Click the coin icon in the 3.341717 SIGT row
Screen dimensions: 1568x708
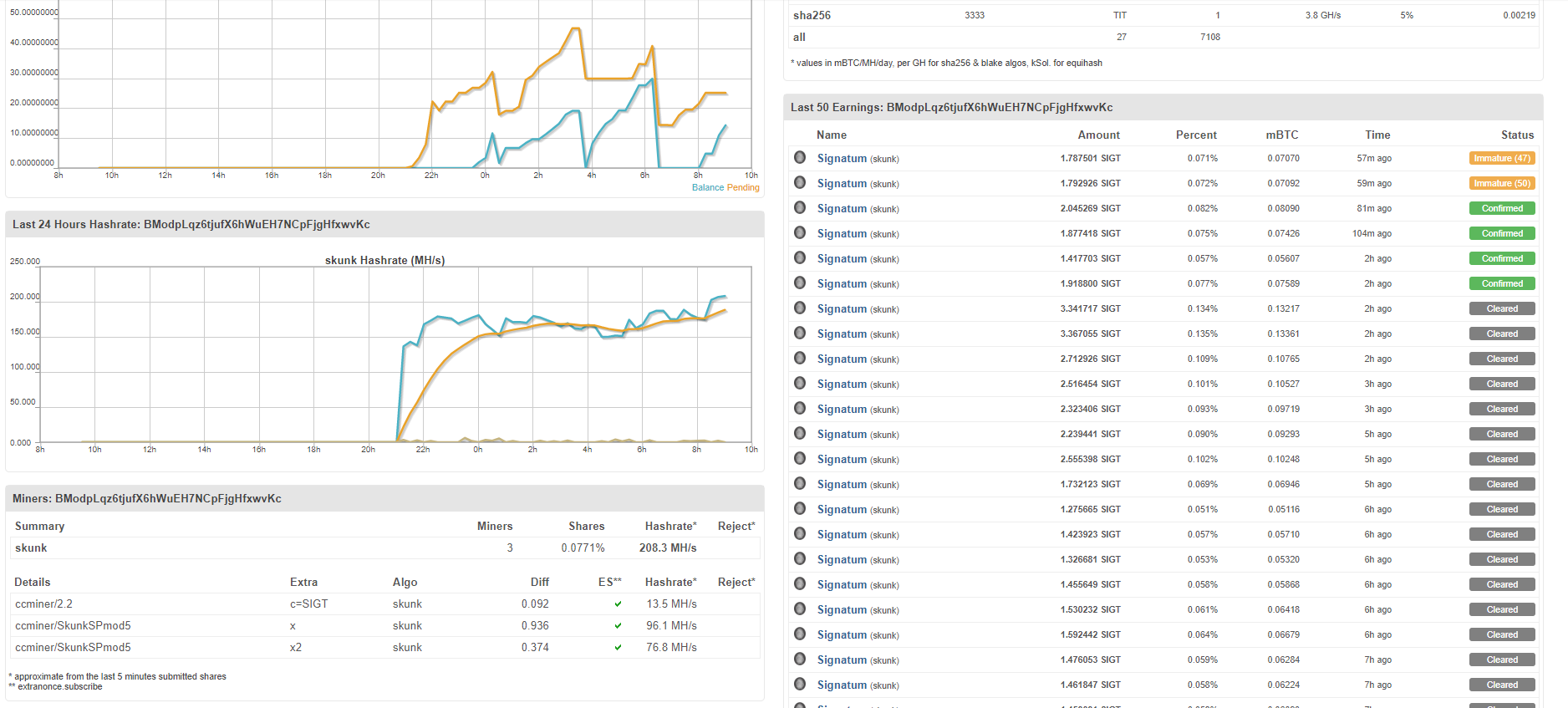tap(800, 308)
